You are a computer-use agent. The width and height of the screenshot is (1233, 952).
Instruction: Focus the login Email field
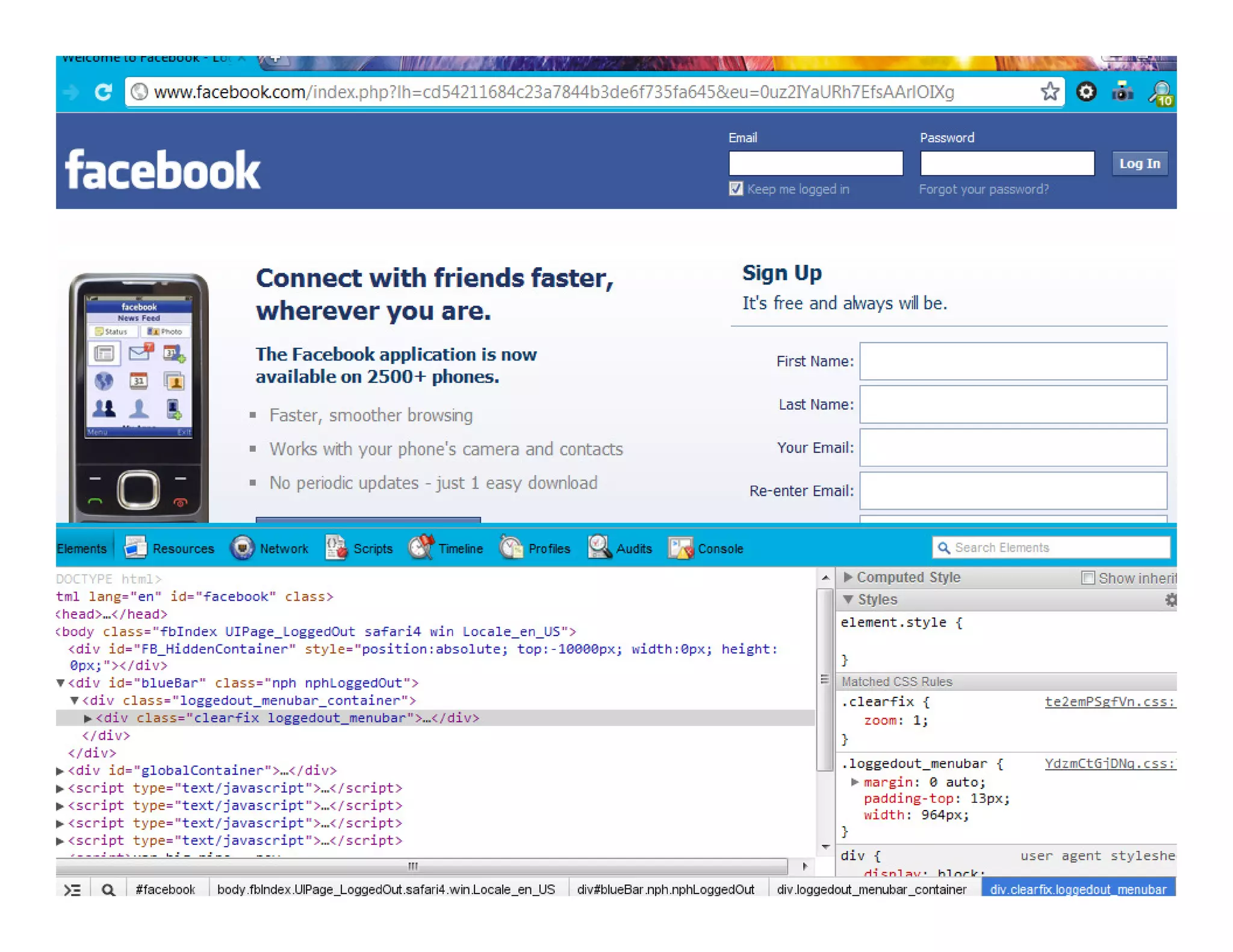coord(815,163)
